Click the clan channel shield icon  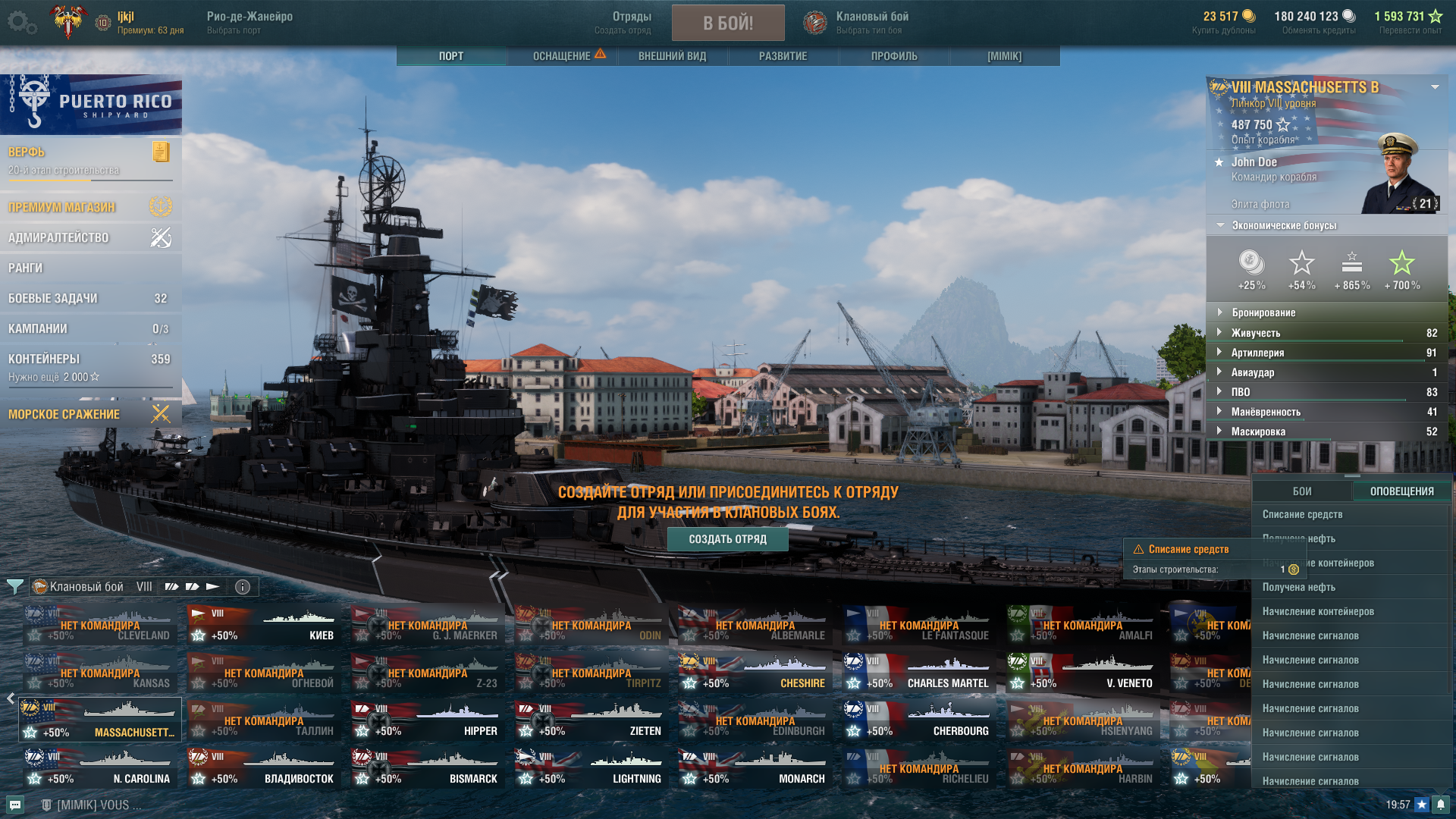(x=46, y=805)
